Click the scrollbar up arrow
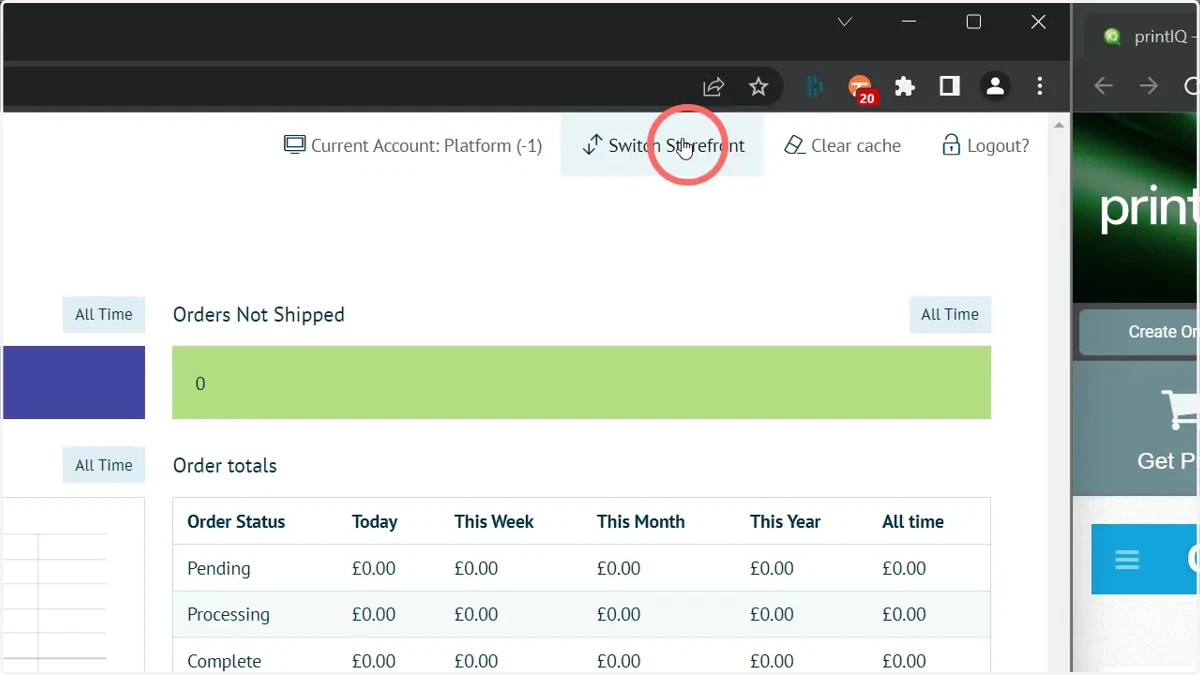This screenshot has height=675, width=1200. click(x=1059, y=125)
